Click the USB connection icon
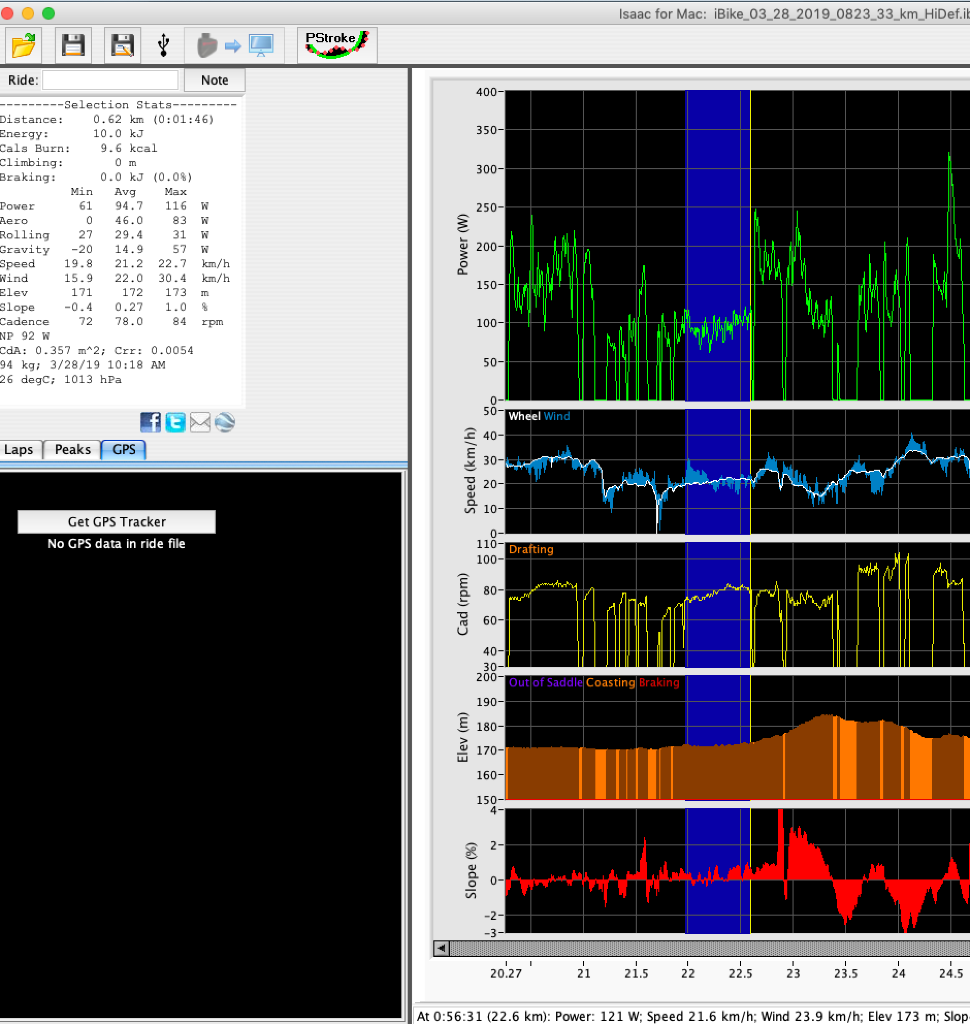970x1024 pixels. (x=165, y=45)
